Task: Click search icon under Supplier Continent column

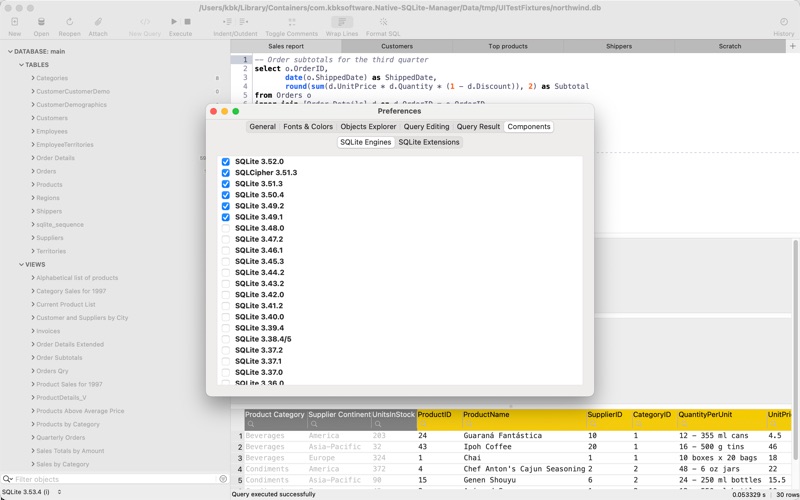Action: pos(314,424)
